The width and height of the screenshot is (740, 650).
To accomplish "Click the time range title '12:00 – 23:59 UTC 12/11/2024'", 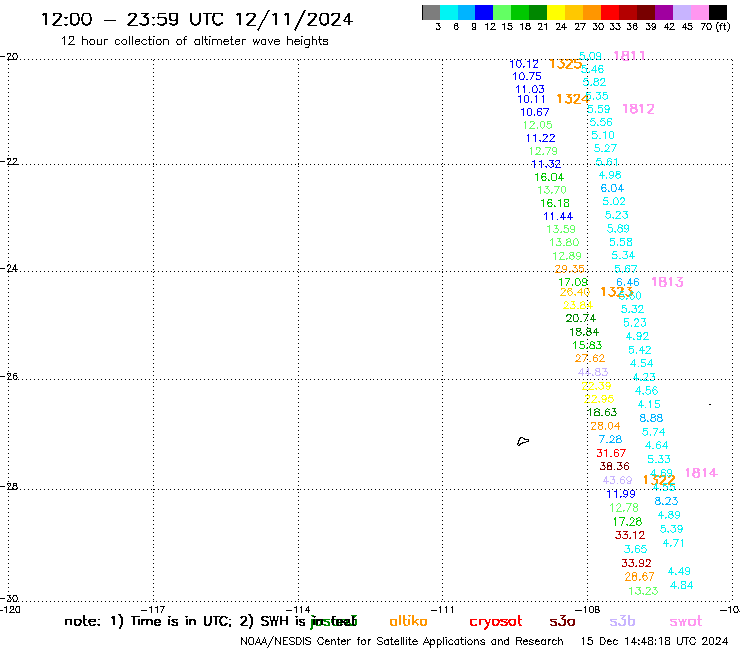I will click(197, 19).
